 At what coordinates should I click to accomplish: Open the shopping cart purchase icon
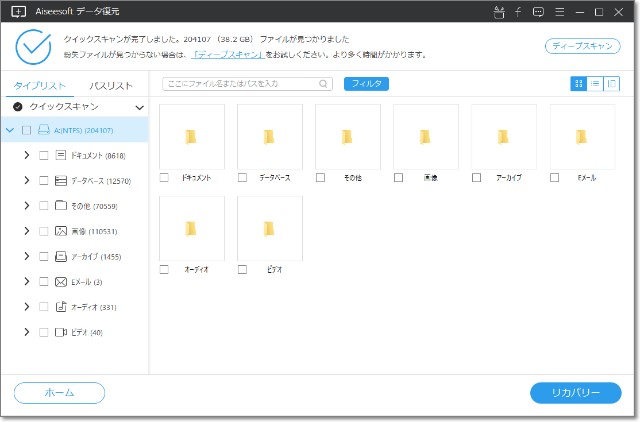[x=500, y=12]
